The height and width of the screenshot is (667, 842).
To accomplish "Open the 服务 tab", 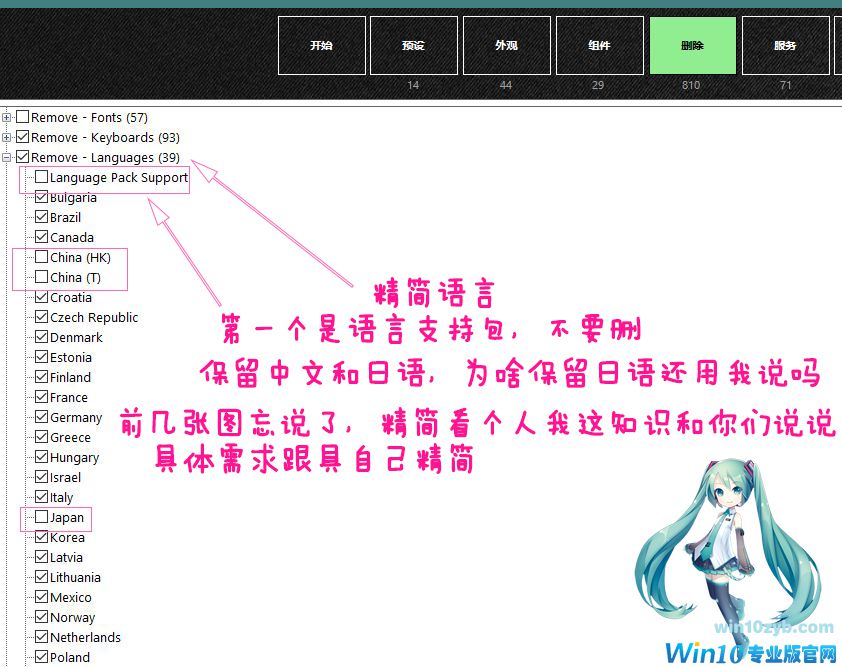I will click(785, 45).
